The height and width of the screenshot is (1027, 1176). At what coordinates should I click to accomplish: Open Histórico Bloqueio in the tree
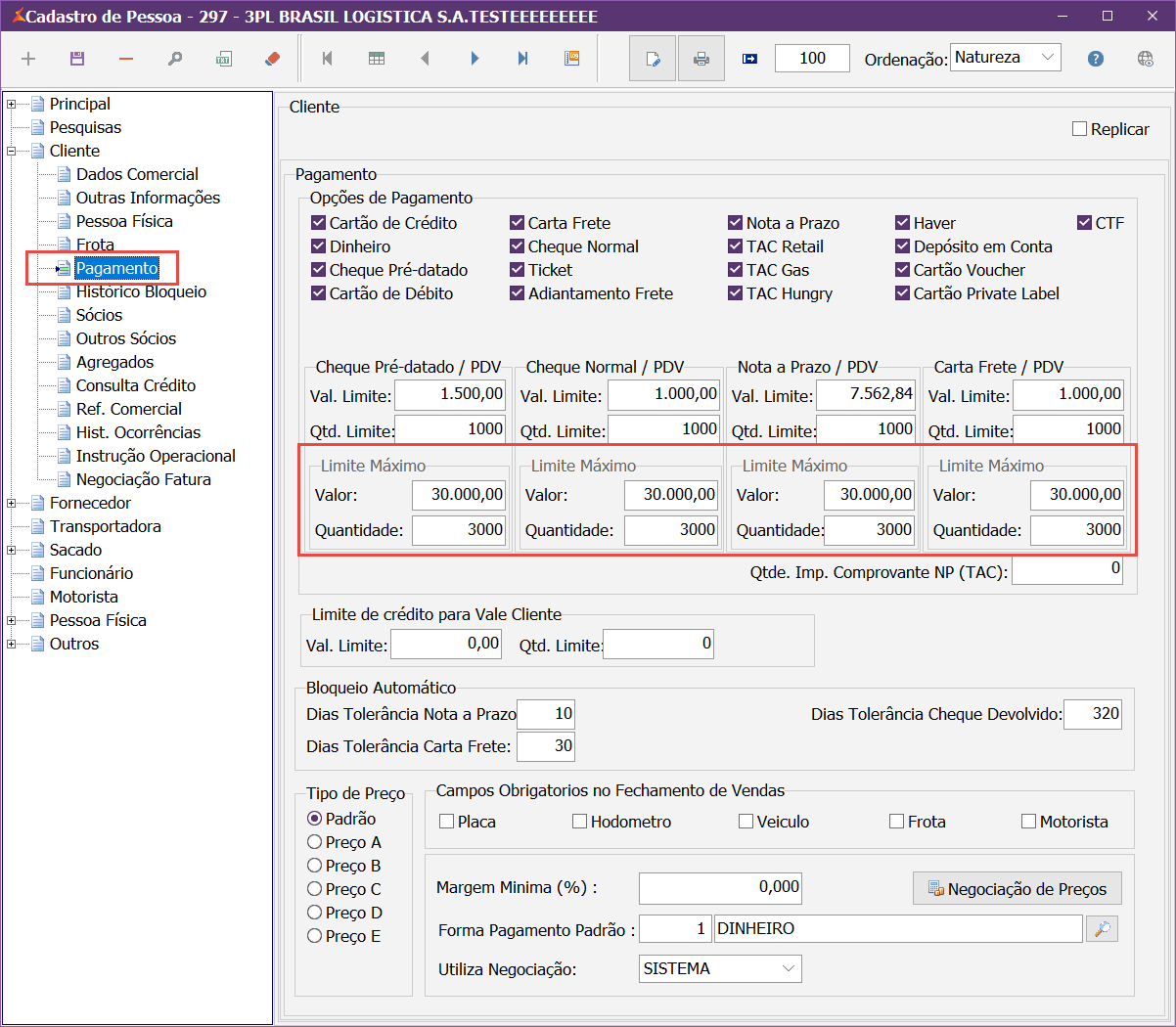pyautogui.click(x=141, y=291)
